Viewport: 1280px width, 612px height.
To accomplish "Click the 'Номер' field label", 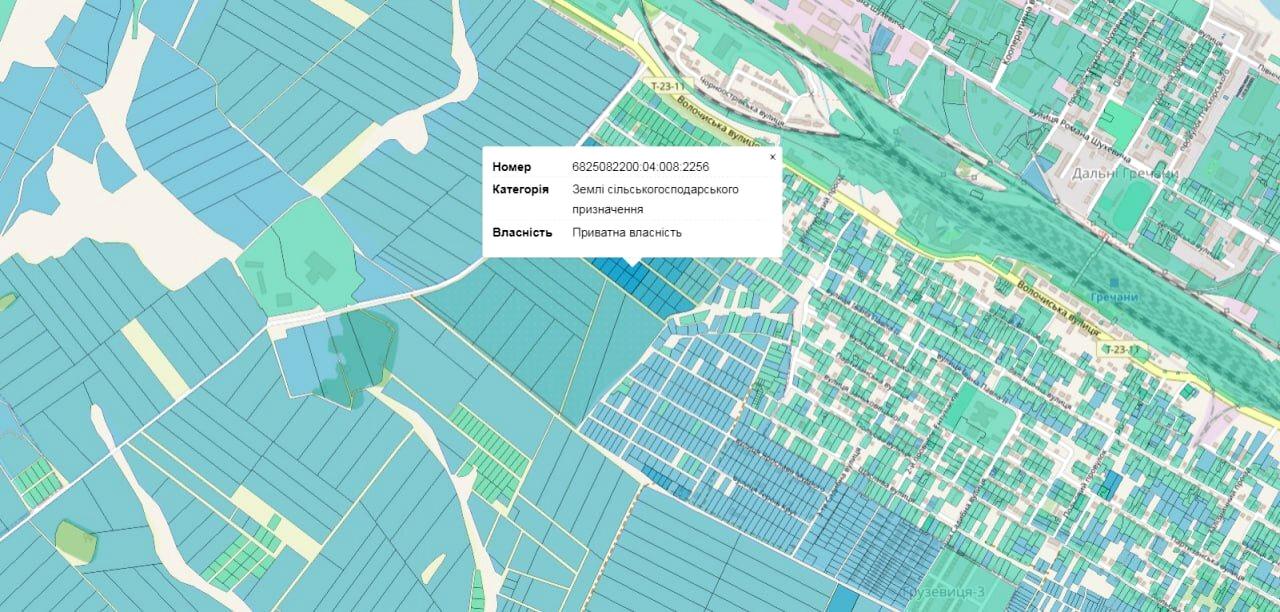I will tap(512, 167).
